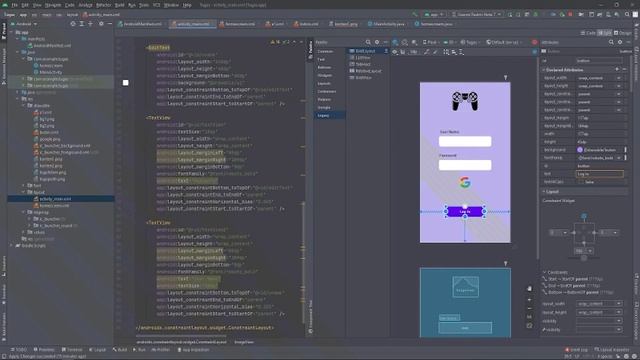Click the red Stop icon in main toolbar
The image size is (640, 360).
[x=570, y=14]
